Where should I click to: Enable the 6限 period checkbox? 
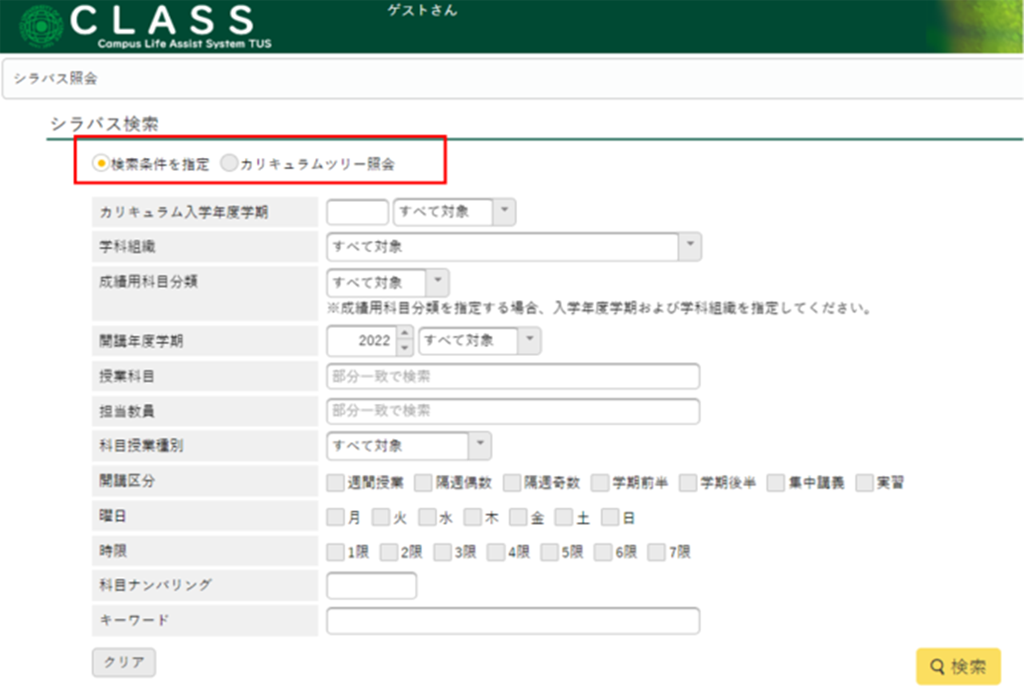(x=603, y=552)
